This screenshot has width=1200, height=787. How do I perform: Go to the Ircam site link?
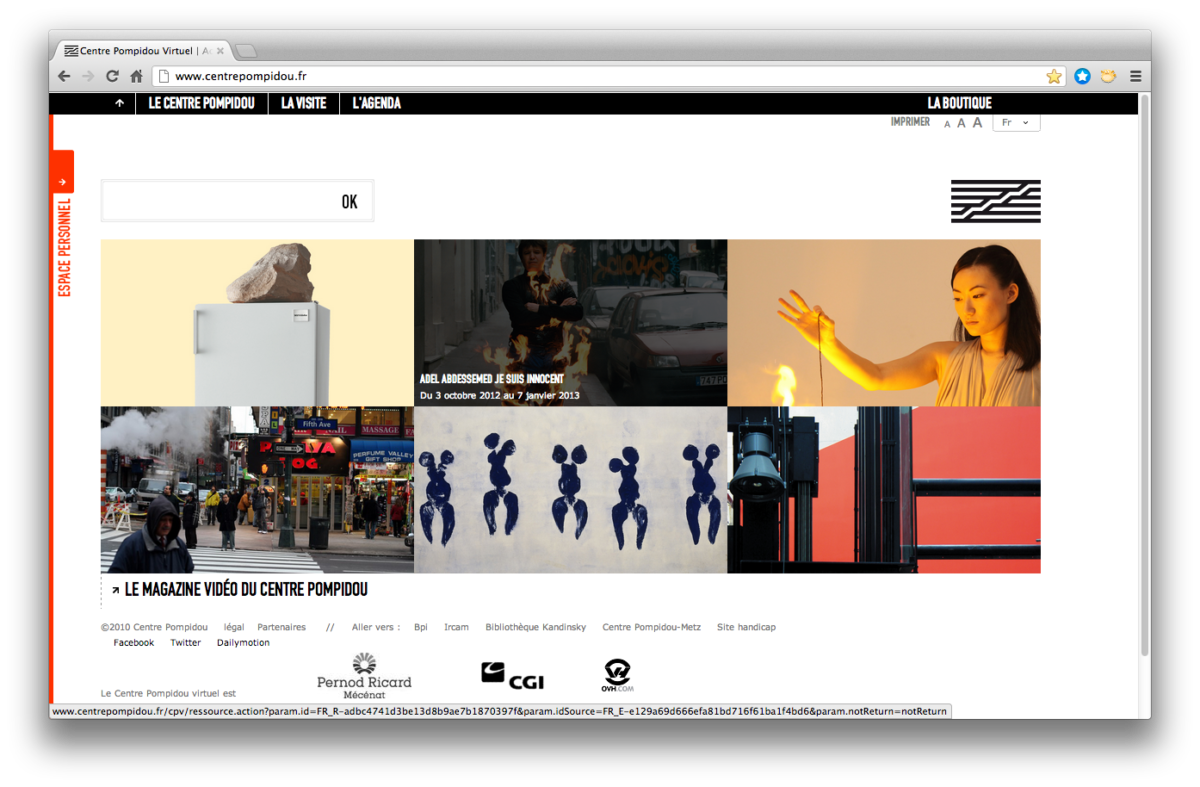pos(456,628)
